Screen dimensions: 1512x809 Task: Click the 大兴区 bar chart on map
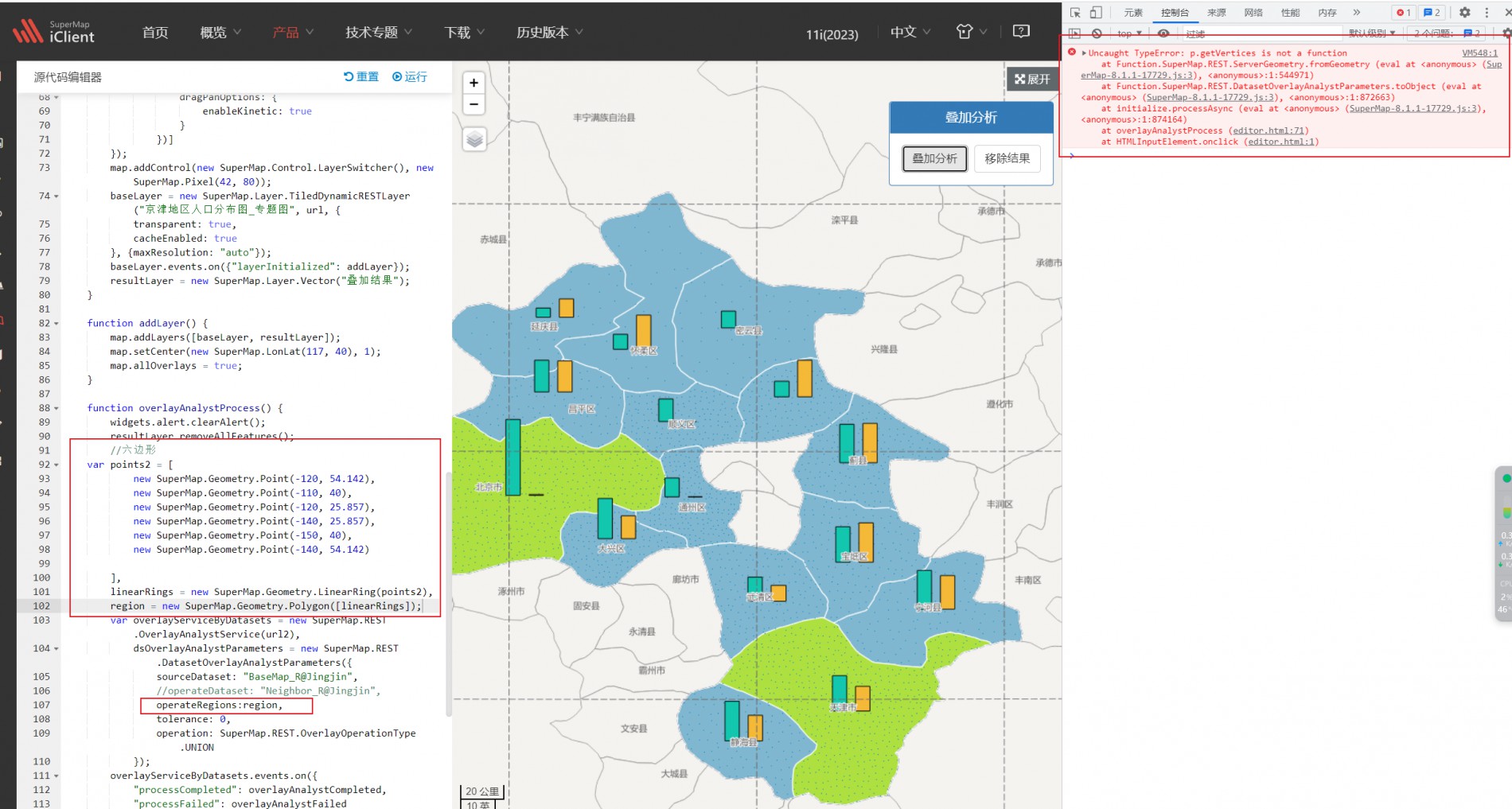[616, 518]
